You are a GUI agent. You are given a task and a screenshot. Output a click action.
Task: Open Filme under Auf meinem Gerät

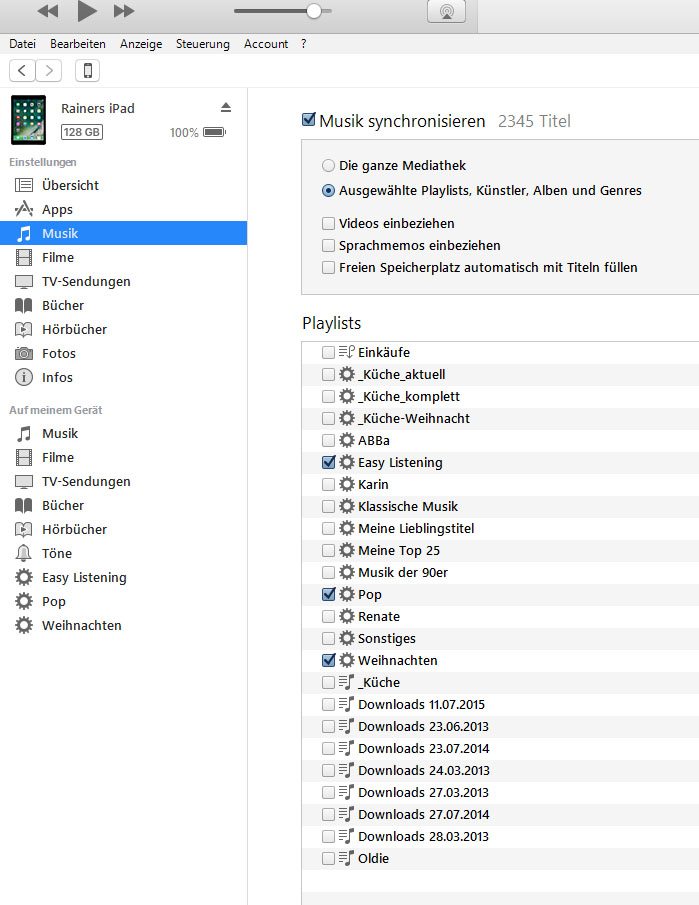124,458
